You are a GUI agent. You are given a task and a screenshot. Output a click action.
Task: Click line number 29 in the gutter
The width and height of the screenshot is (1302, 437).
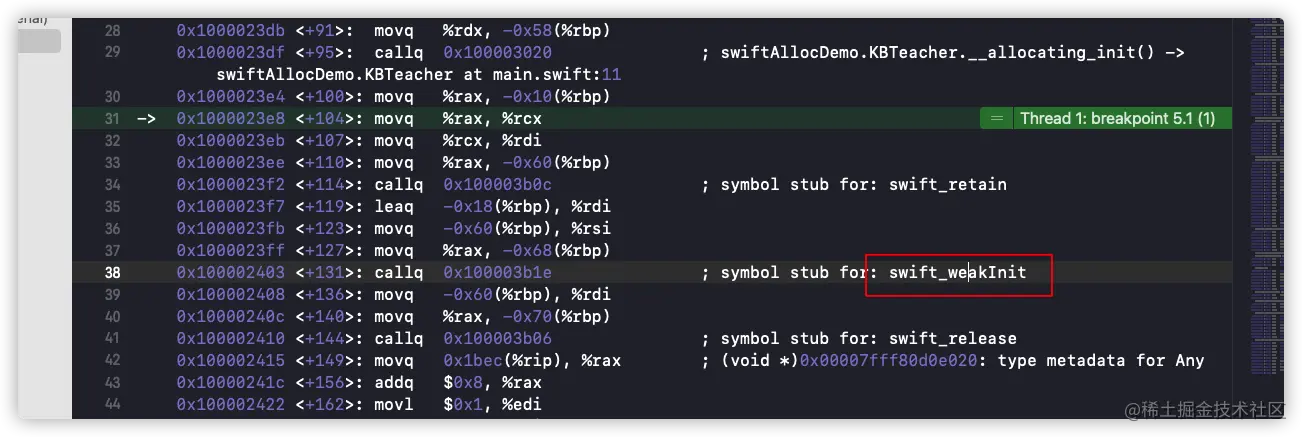(112, 53)
